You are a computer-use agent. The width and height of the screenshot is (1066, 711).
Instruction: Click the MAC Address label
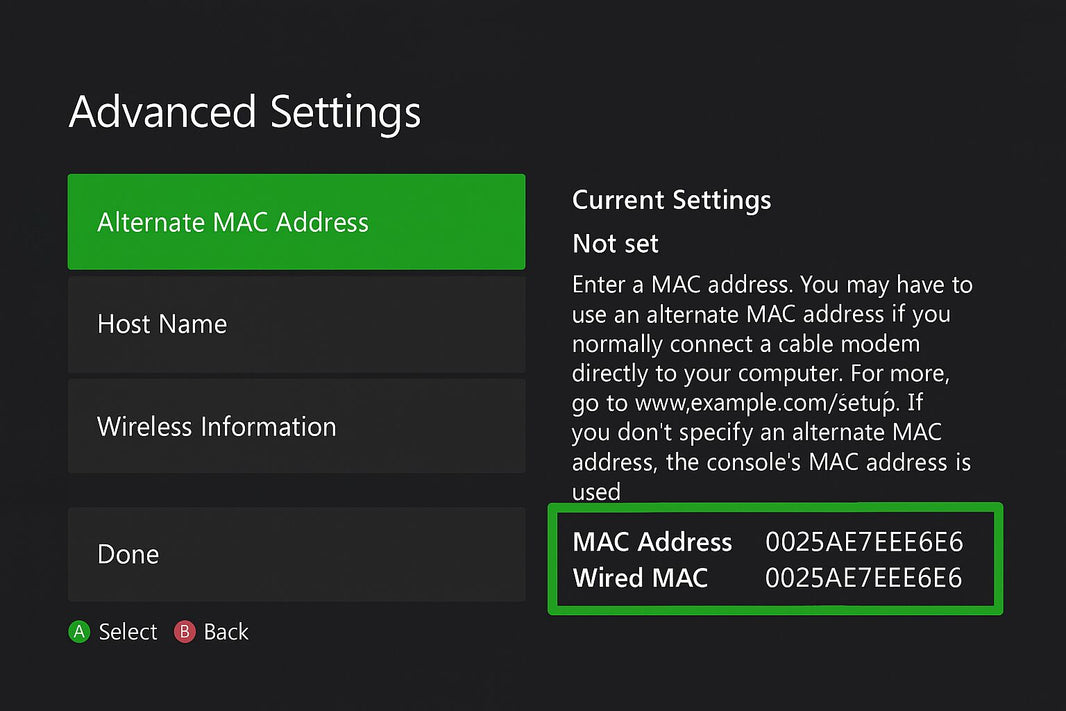click(652, 542)
